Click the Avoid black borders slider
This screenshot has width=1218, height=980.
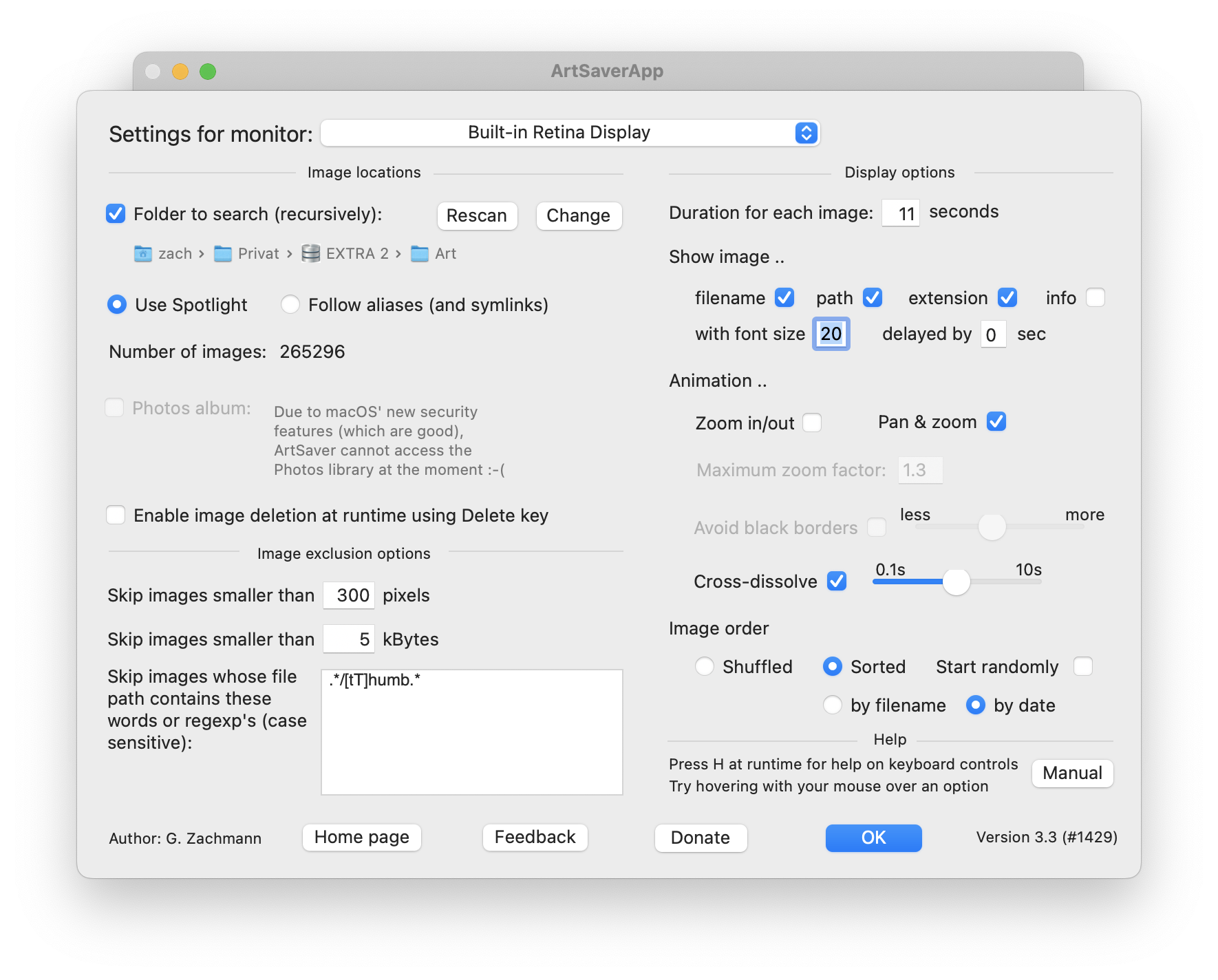point(999,526)
